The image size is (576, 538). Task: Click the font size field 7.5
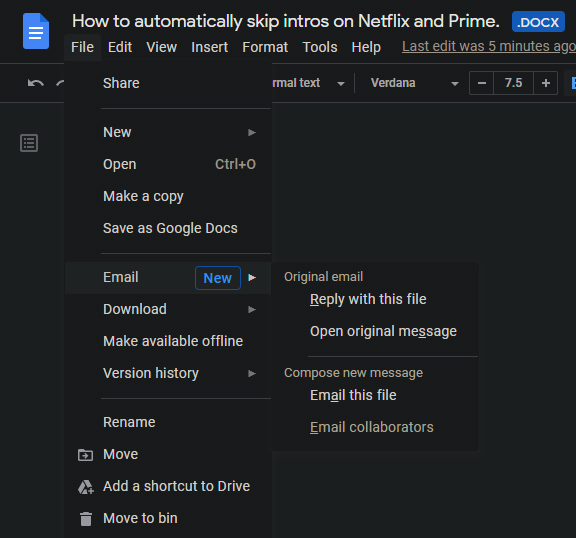[x=513, y=83]
